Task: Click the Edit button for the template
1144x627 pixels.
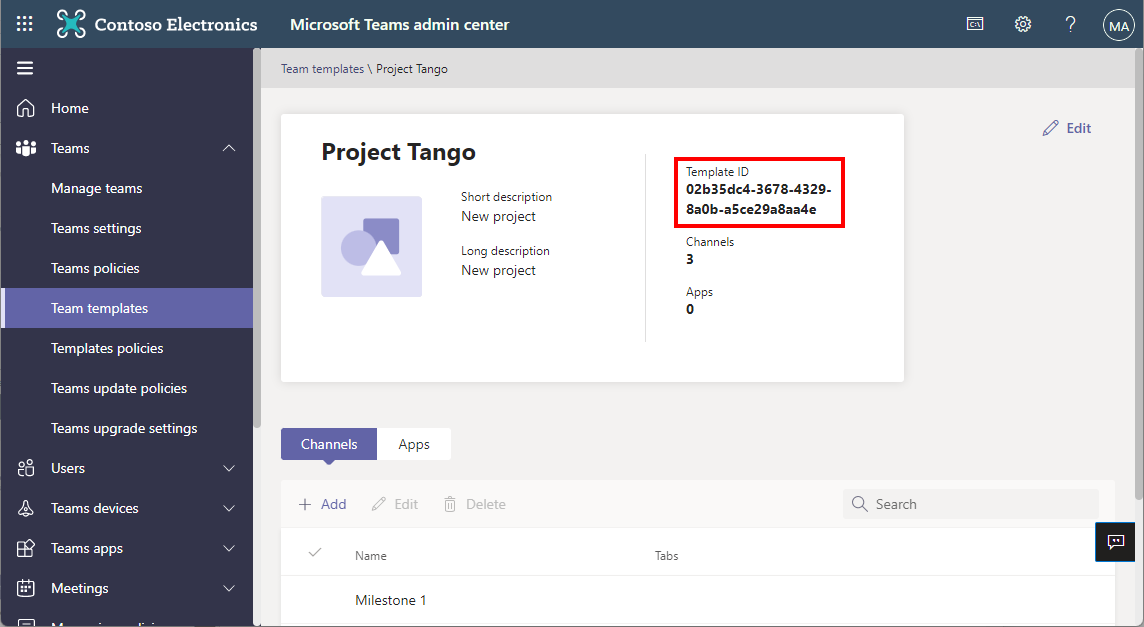Action: [1067, 128]
